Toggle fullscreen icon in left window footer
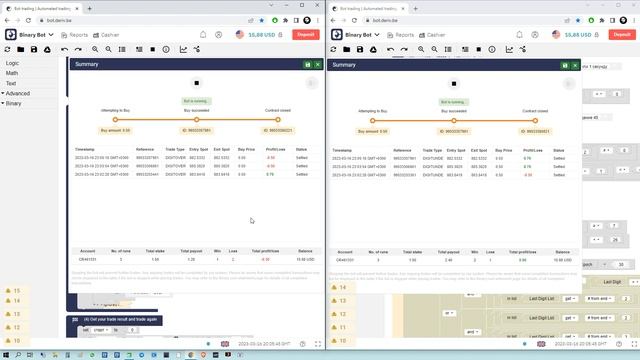 point(318,344)
